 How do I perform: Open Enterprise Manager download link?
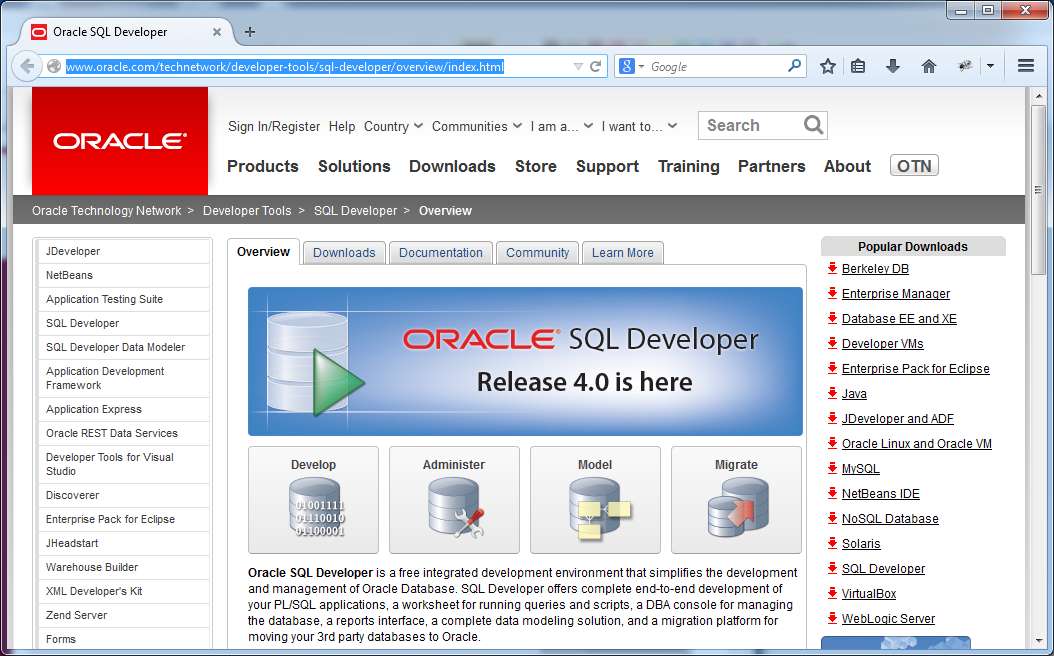(896, 294)
